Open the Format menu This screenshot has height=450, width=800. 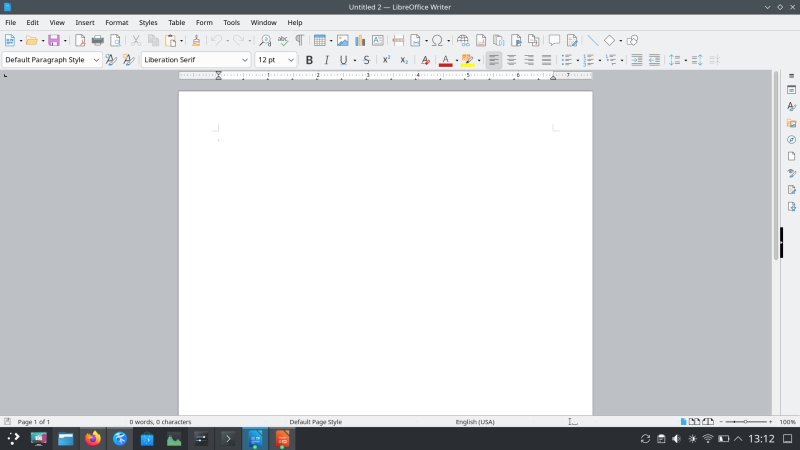tap(117, 22)
